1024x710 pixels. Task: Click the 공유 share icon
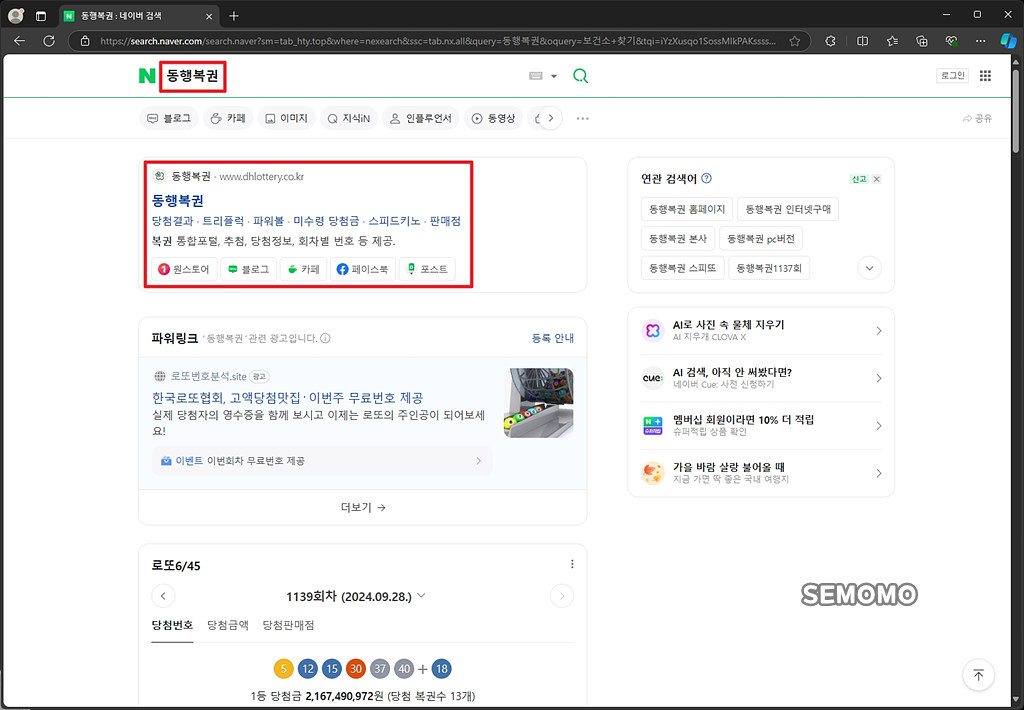pos(977,118)
